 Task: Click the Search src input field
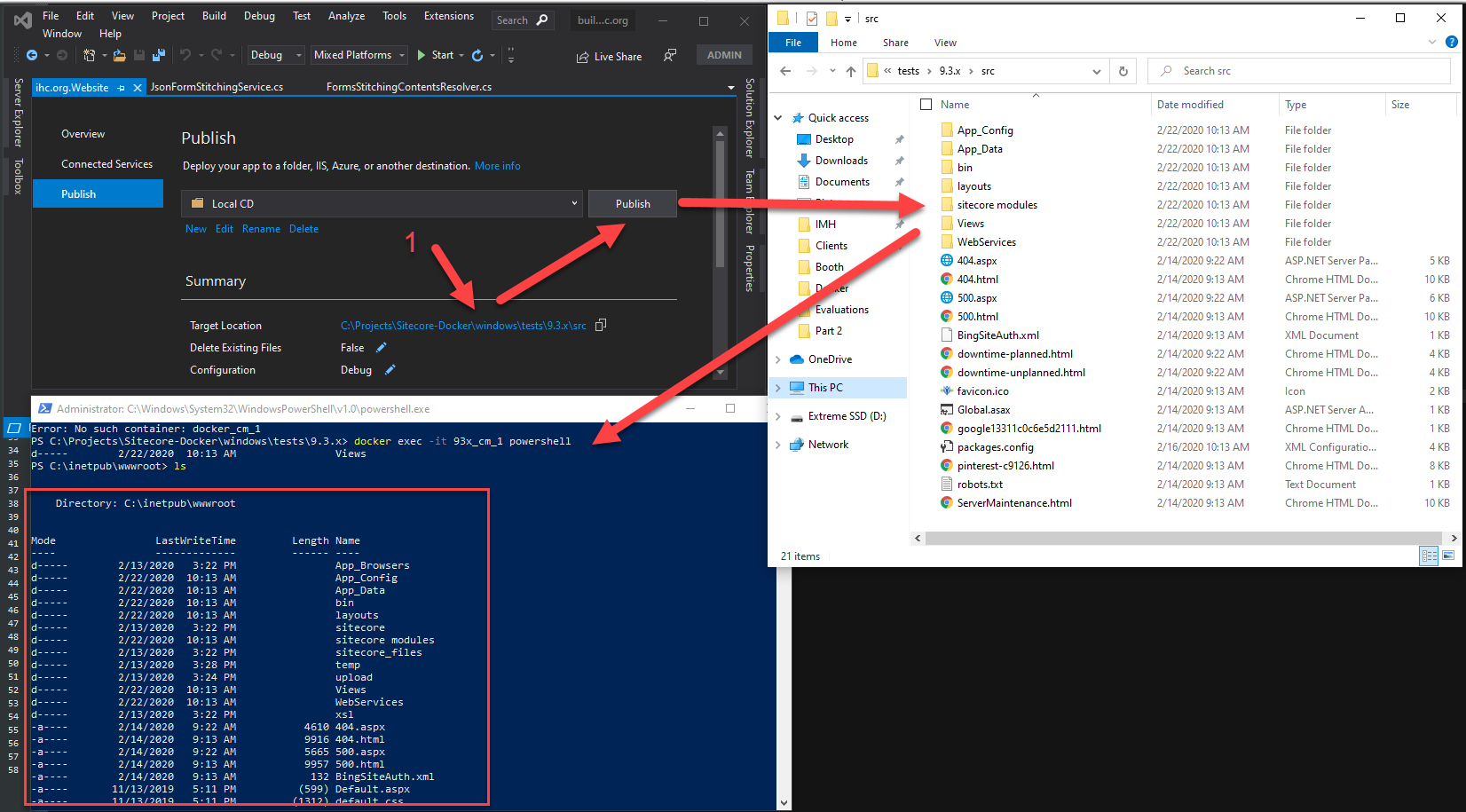tap(1299, 71)
